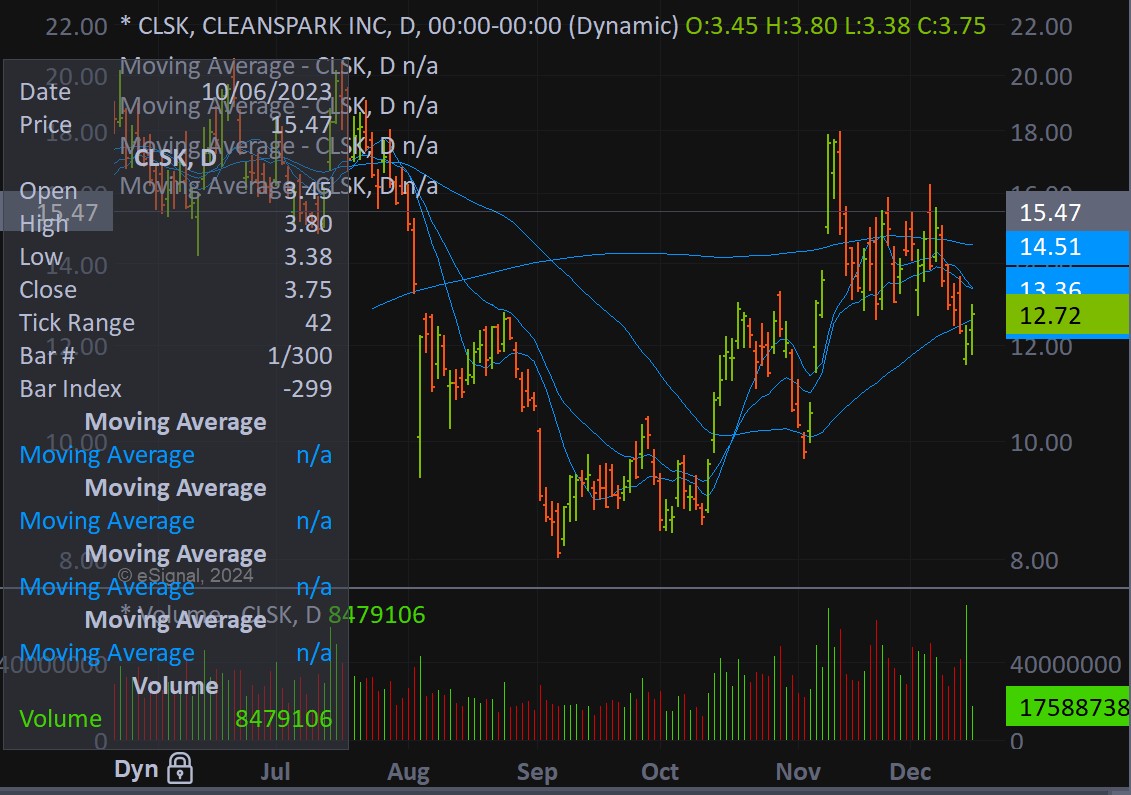Screen dimensions: 1131x795
Task: Click the Low row value 3.38 in the data window
Action: tap(308, 257)
